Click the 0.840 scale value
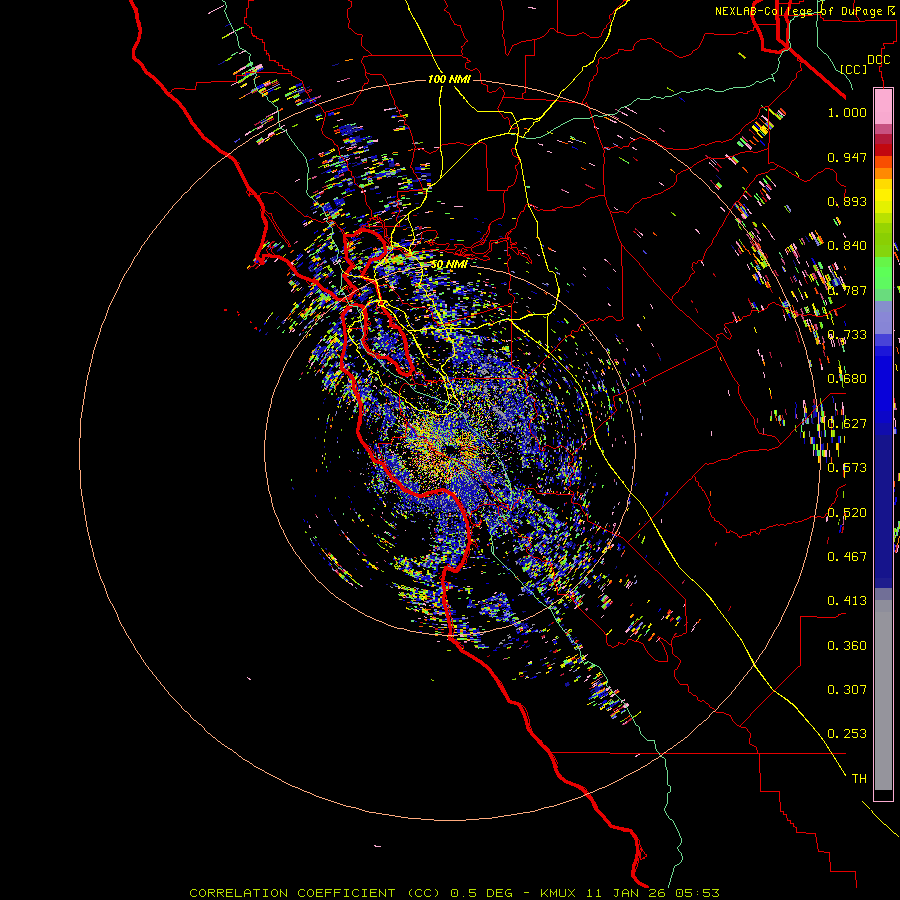 tap(847, 246)
